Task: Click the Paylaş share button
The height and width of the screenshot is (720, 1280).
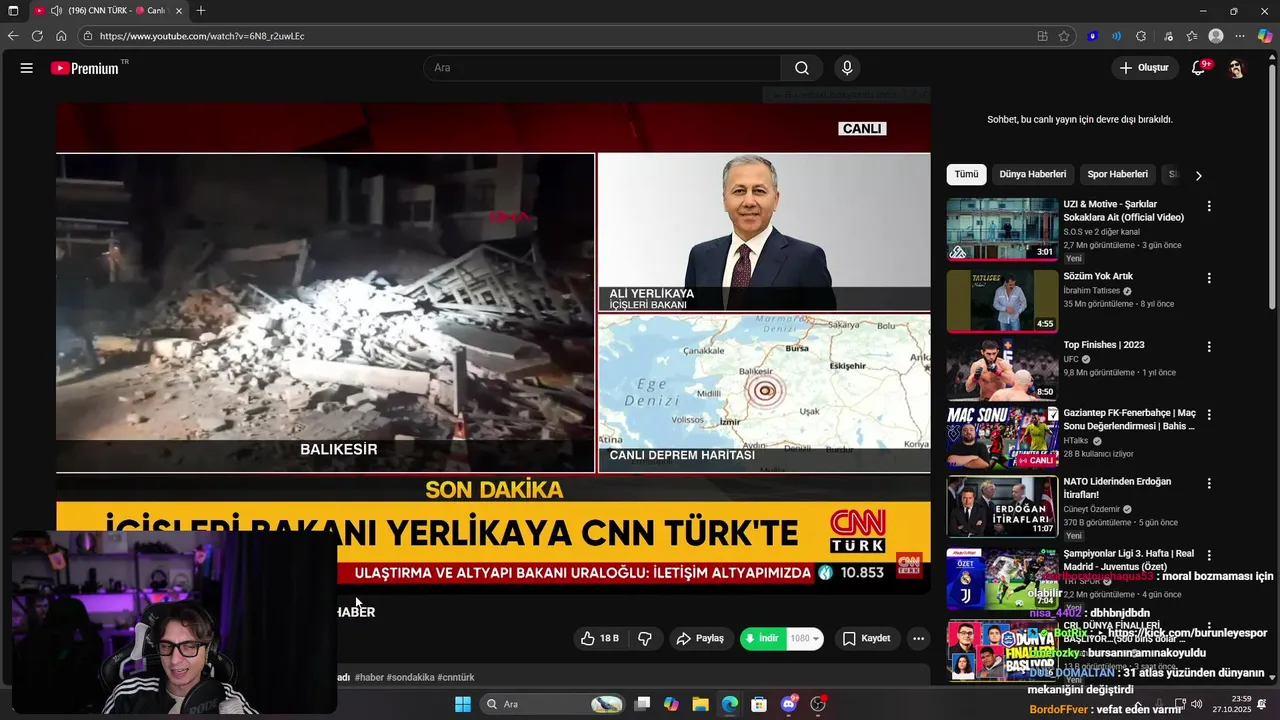Action: coord(699,638)
